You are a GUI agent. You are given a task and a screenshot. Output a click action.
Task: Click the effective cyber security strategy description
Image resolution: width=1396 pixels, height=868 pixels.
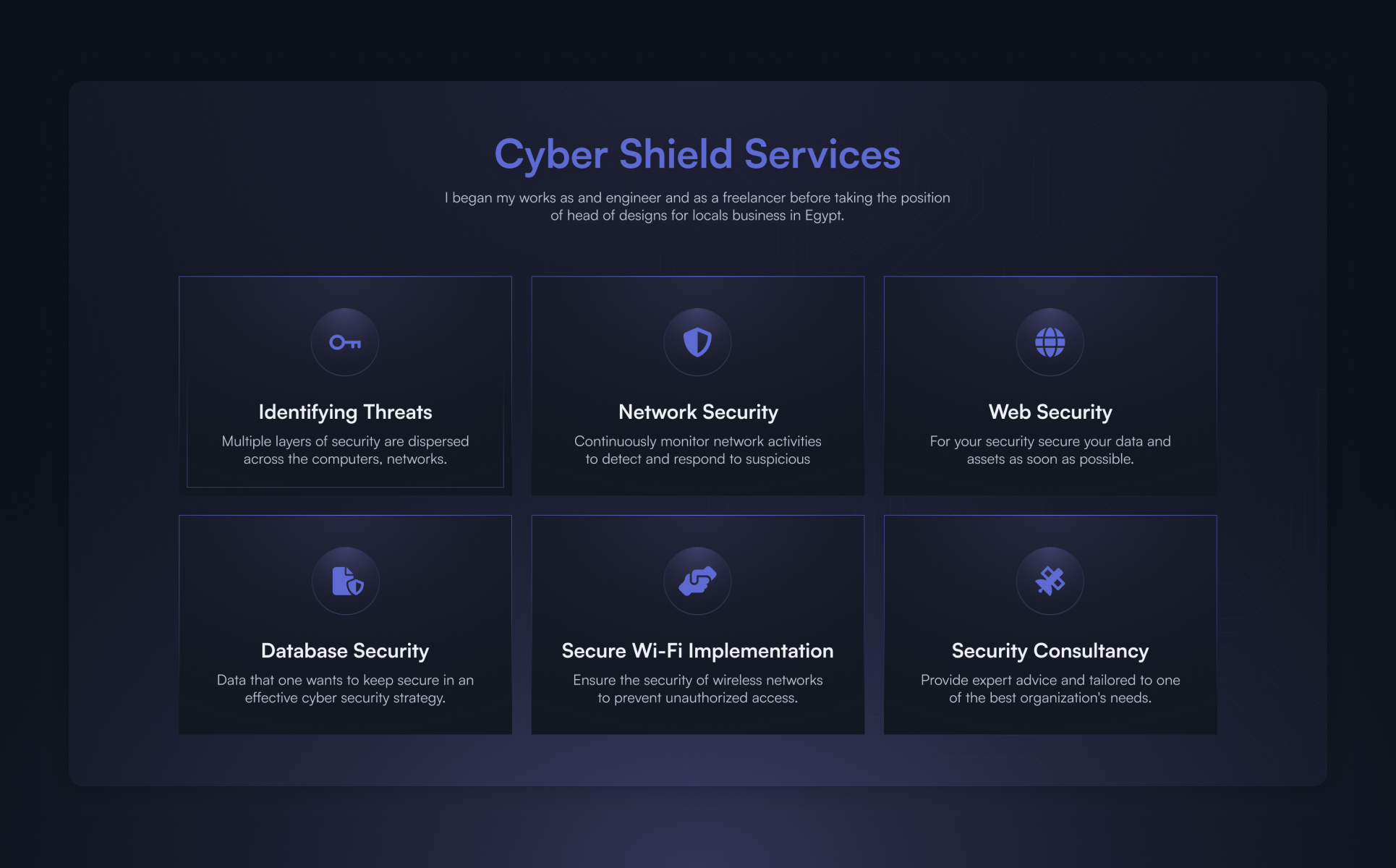pos(345,689)
